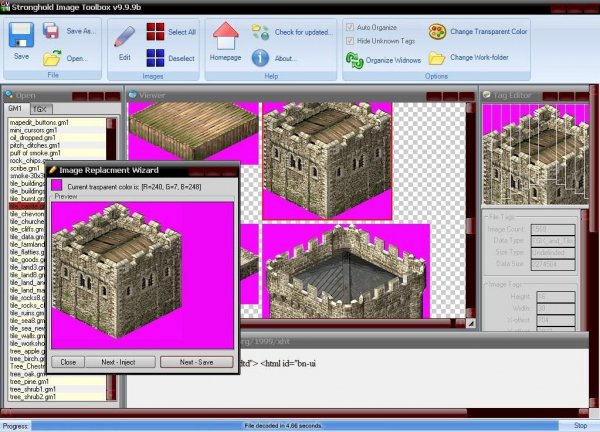Image resolution: width=600 pixels, height=432 pixels.
Task: Switch to the TGX tab
Action: tap(39, 107)
